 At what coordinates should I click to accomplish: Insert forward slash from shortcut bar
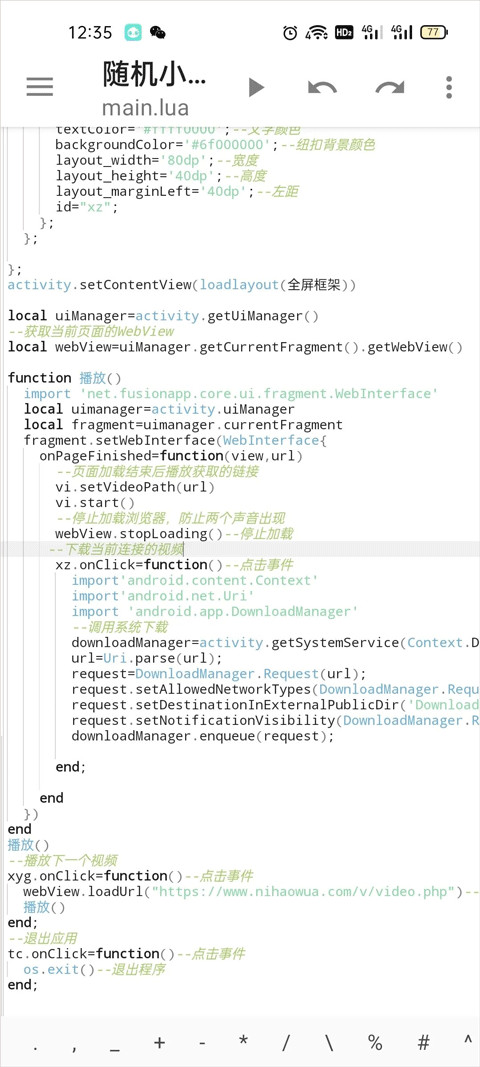pos(287,1042)
